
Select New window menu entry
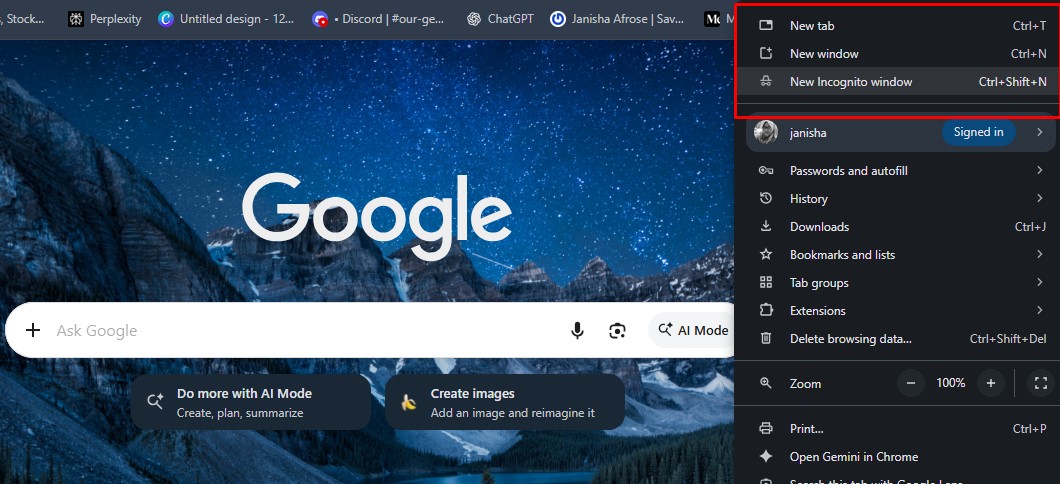[896, 53]
